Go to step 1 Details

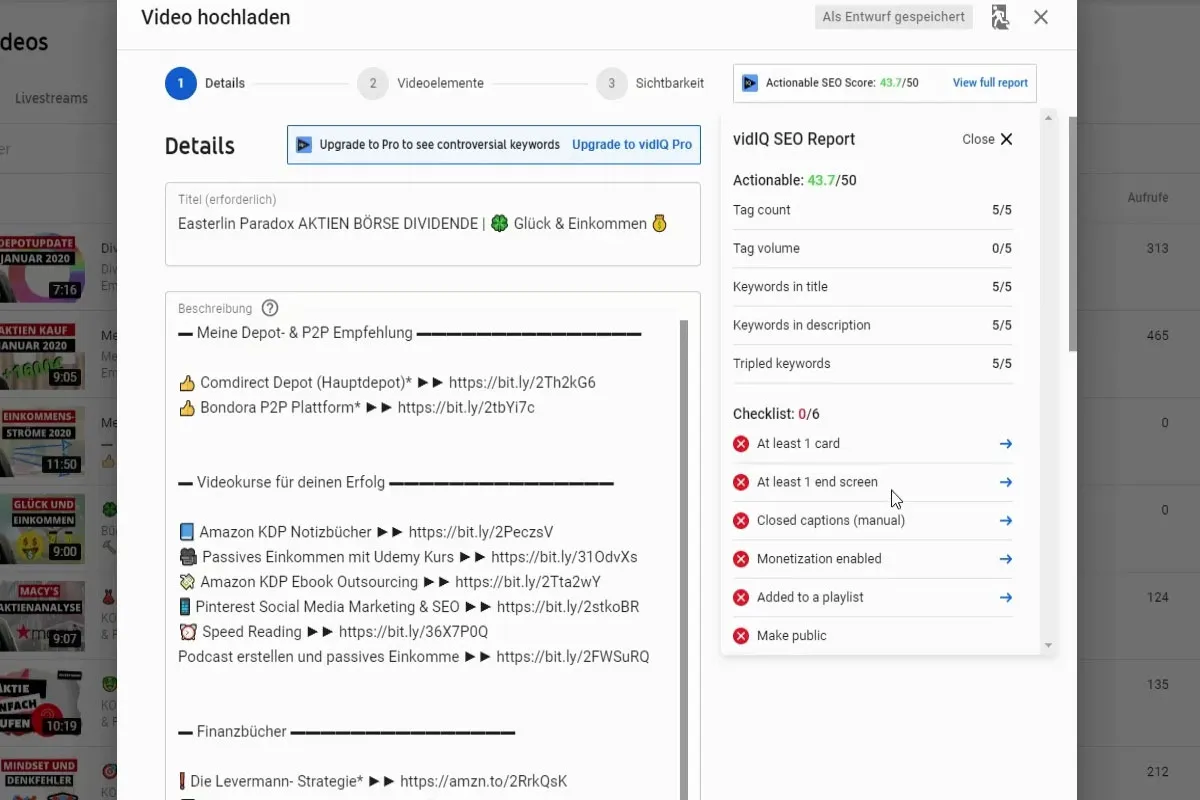(x=205, y=83)
